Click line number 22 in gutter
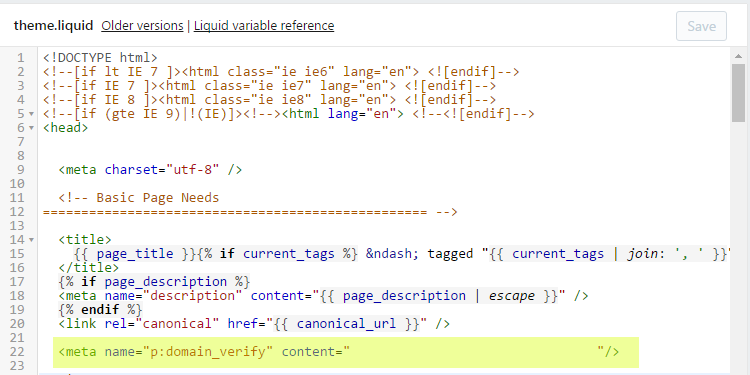 [x=17, y=352]
